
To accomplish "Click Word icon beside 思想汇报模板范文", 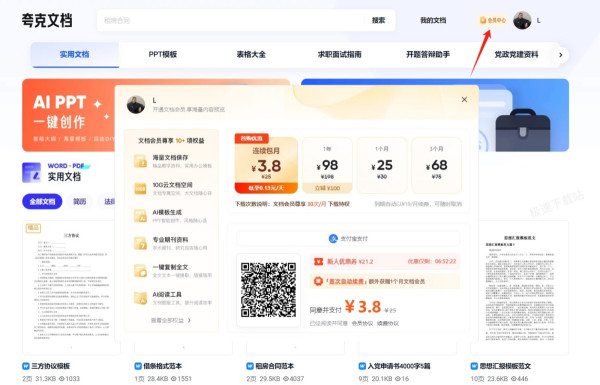I will pyautogui.click(x=474, y=366).
